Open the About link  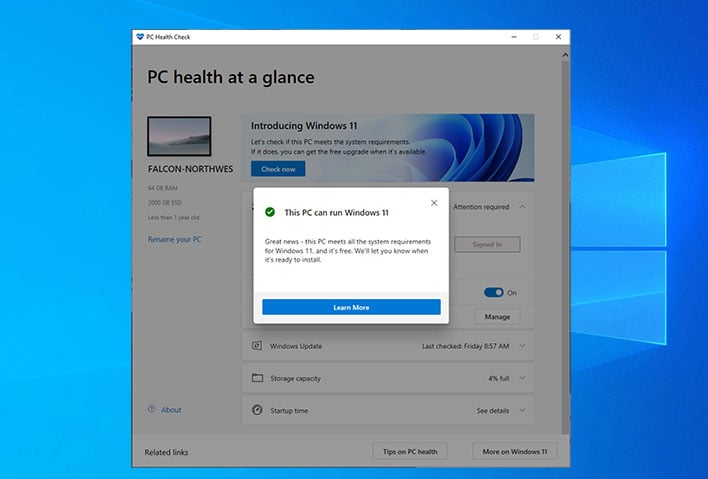click(x=171, y=410)
